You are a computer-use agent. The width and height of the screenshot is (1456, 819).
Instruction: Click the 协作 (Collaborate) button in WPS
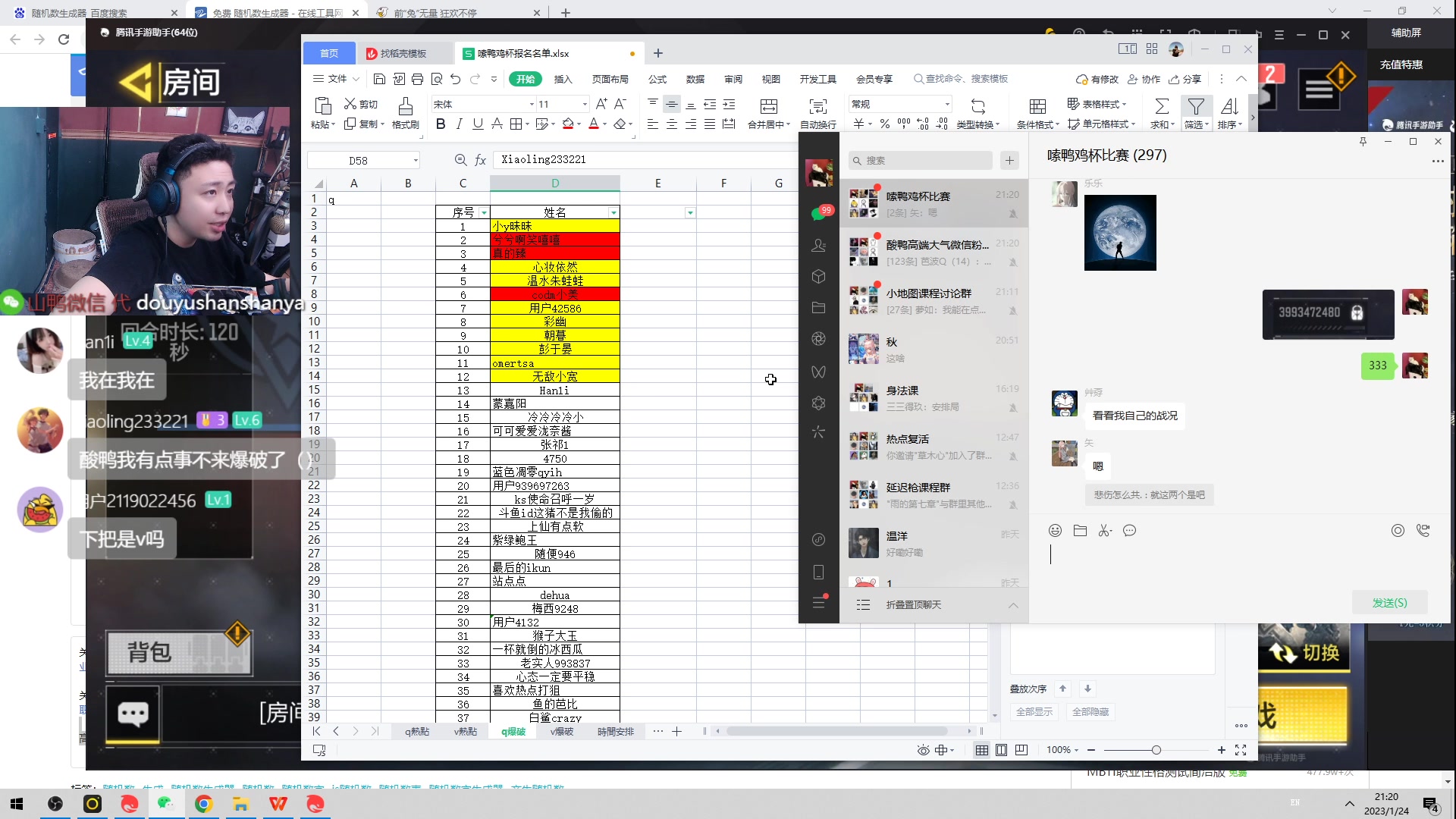pos(1144,79)
